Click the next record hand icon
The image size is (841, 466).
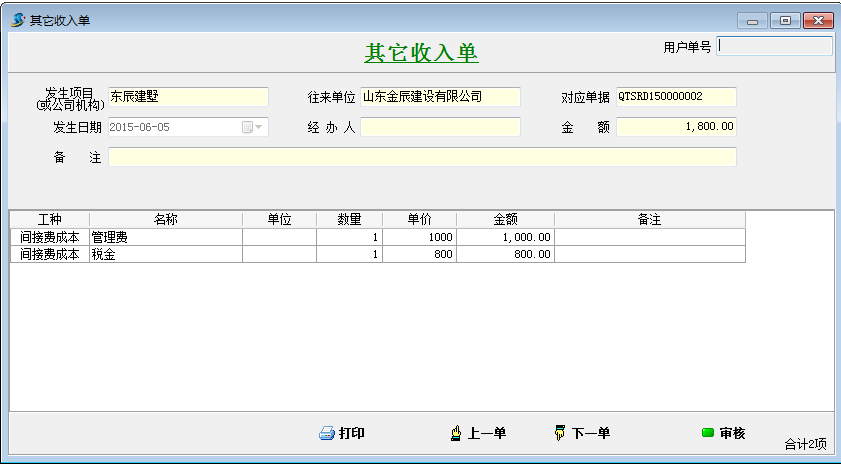pos(559,433)
